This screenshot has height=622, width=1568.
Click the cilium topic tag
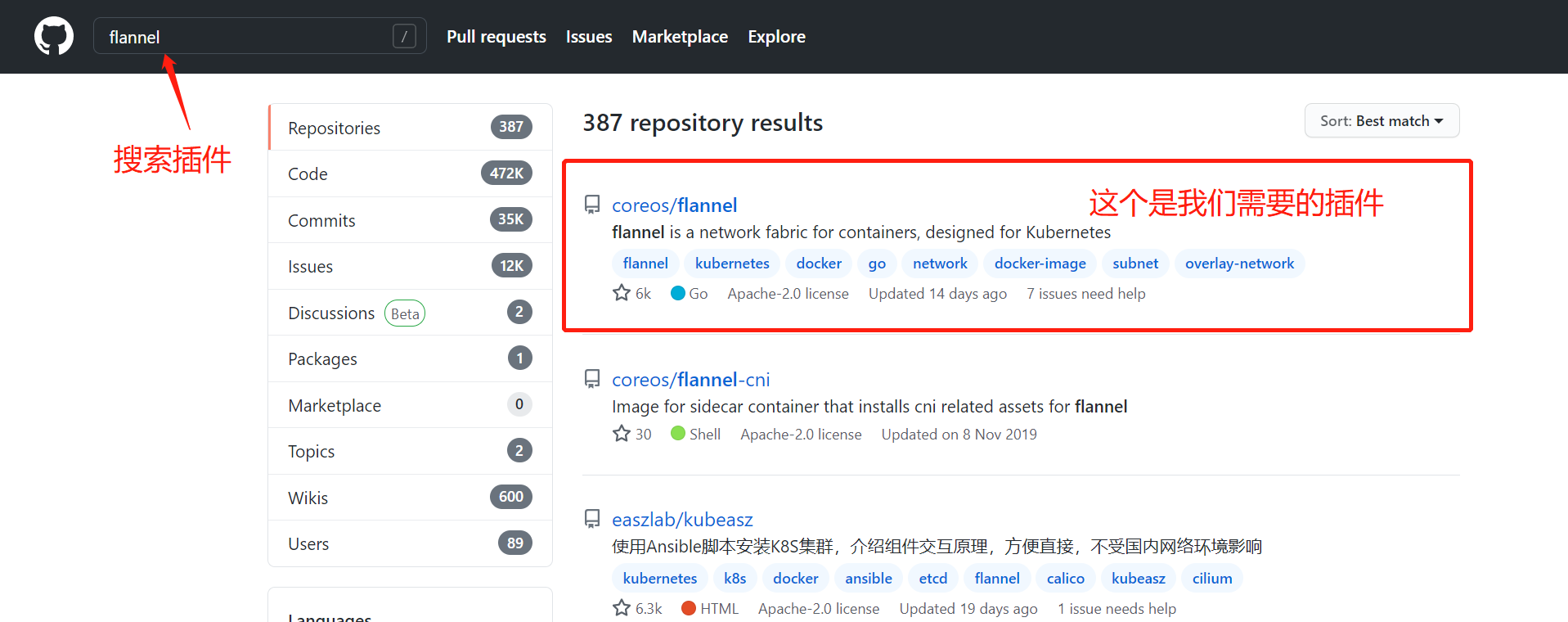coord(1212,579)
